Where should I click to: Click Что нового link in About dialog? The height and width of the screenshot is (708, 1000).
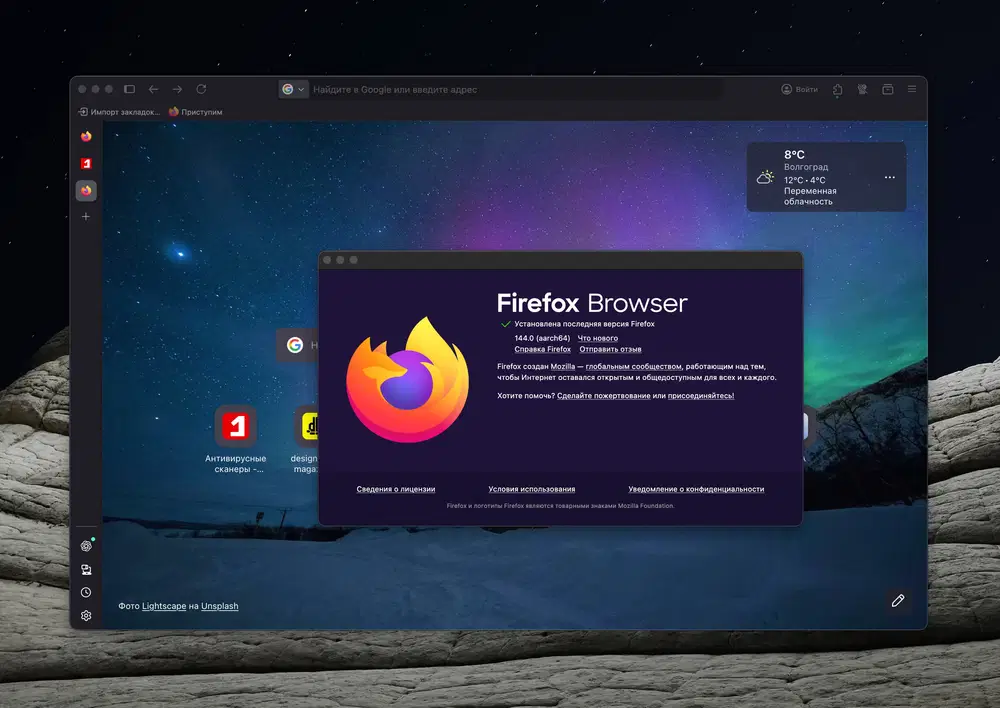coord(598,338)
